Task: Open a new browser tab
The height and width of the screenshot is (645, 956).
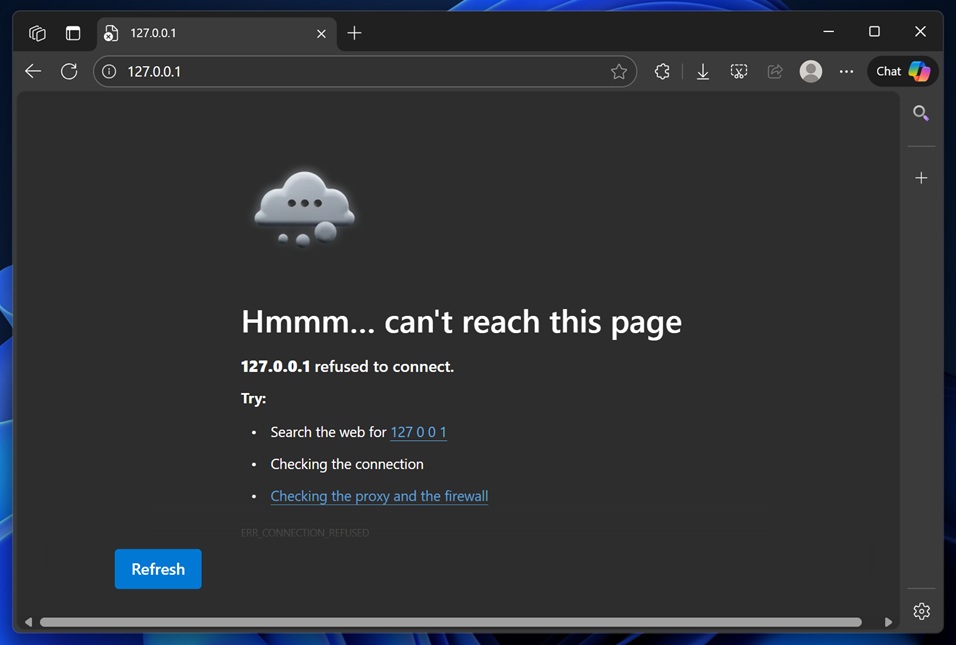Action: coord(354,33)
